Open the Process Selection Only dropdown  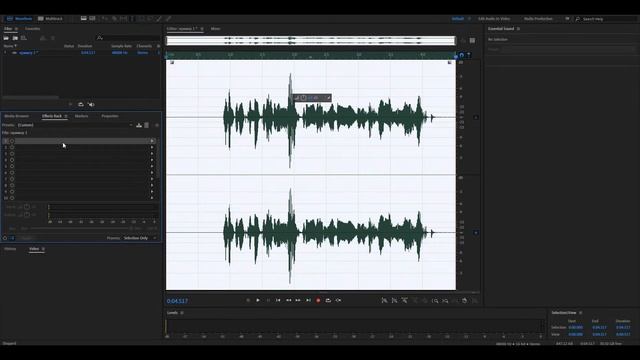pos(140,238)
